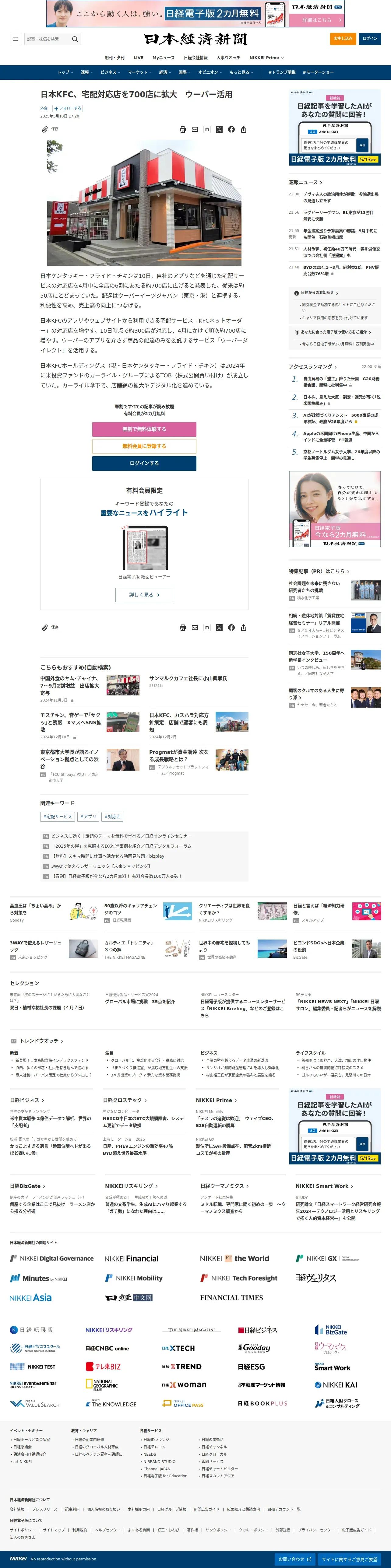Select the #アプリ keyword tag

[x=88, y=817]
